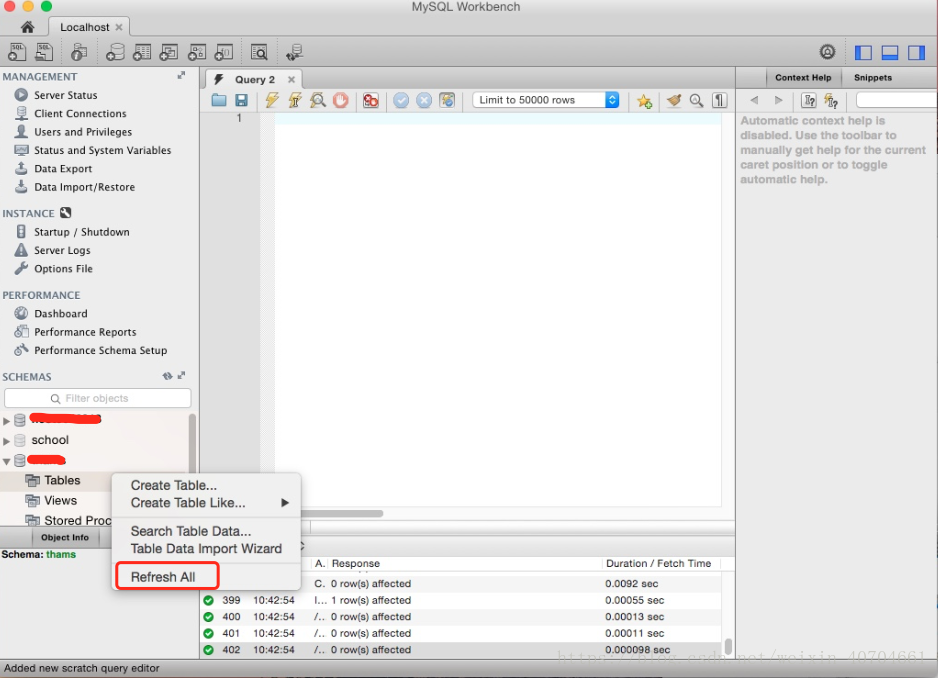938x678 pixels.
Task: Get context help for caret position icon
Action: pos(809,100)
